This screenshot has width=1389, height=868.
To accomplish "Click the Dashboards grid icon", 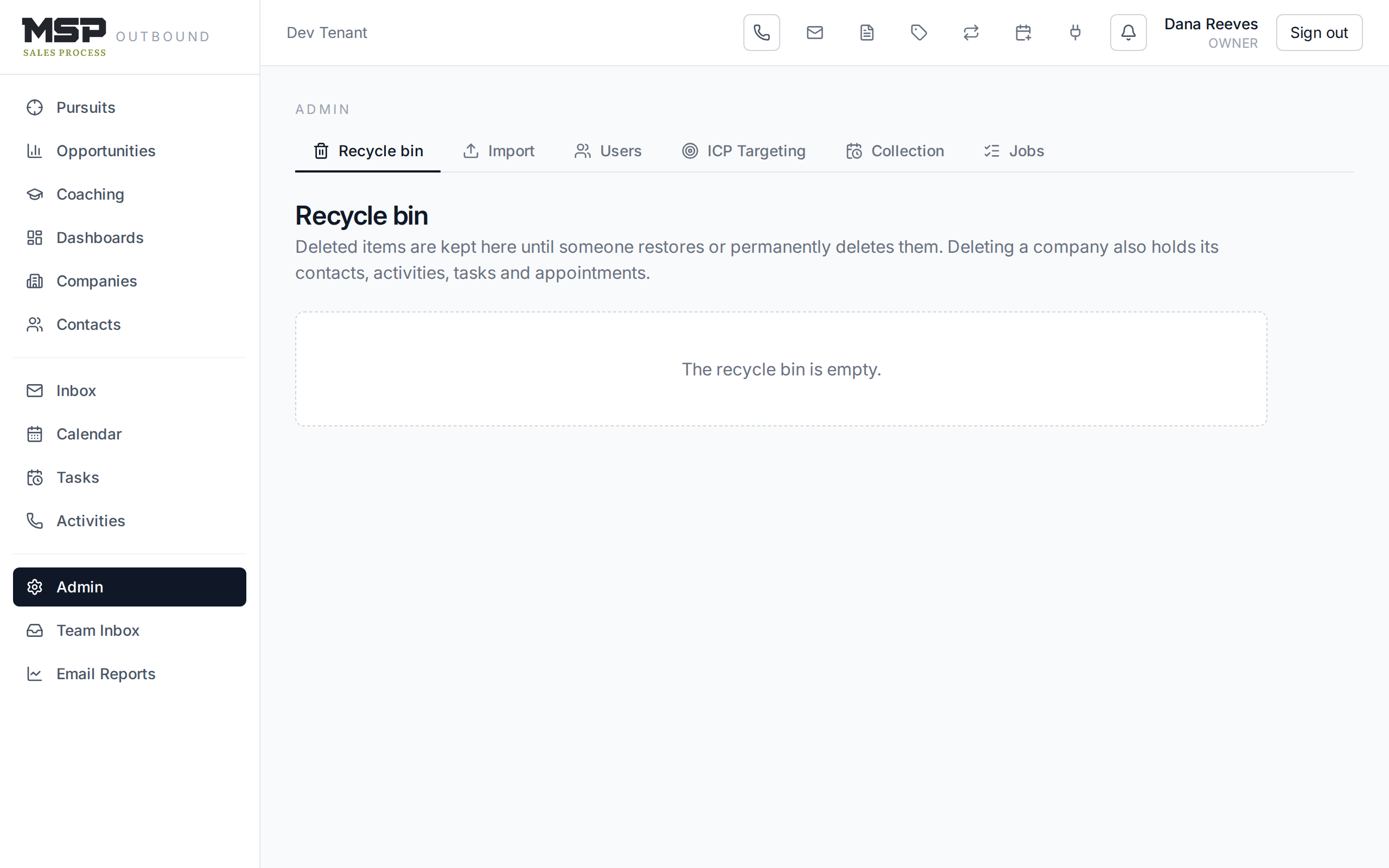I will [x=35, y=238].
